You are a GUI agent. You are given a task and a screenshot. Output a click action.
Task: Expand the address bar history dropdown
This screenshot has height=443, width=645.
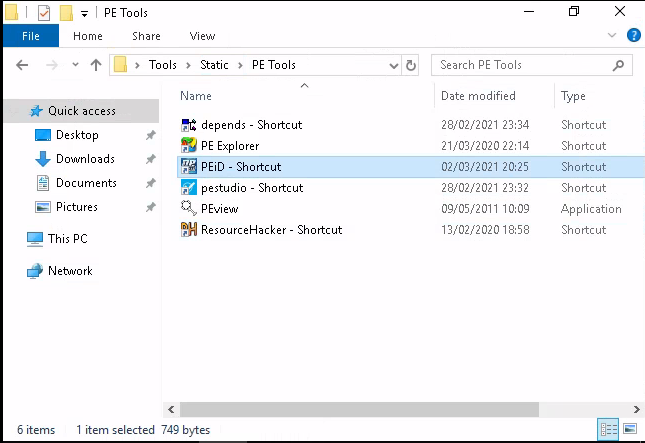point(394,65)
